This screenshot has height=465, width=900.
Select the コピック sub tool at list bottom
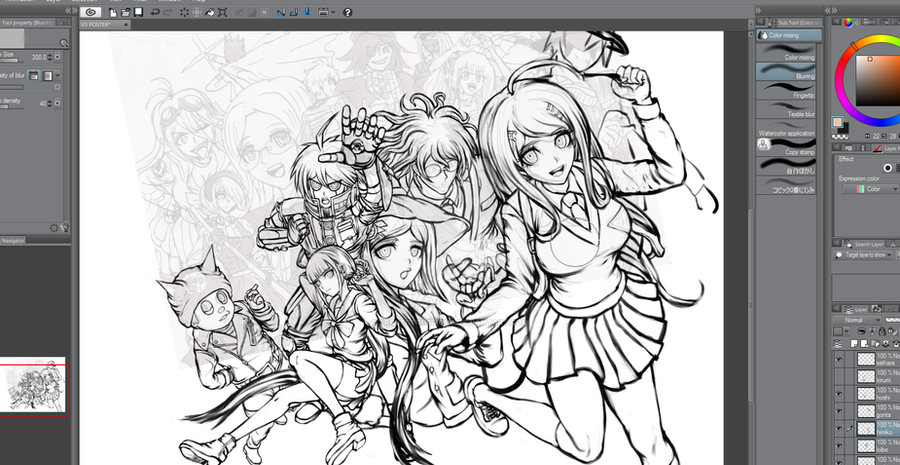click(x=786, y=185)
